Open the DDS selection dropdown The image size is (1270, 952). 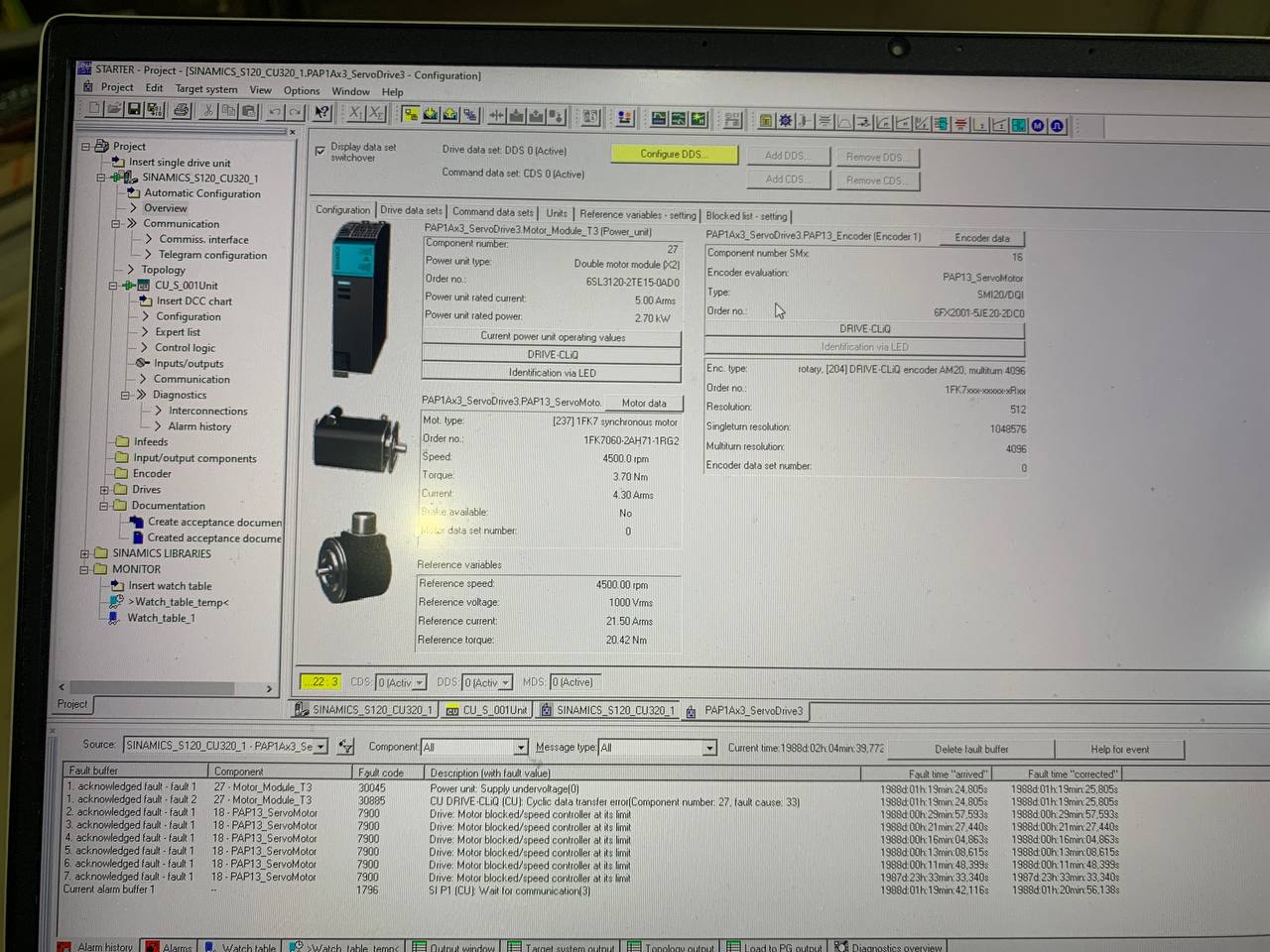pos(506,682)
